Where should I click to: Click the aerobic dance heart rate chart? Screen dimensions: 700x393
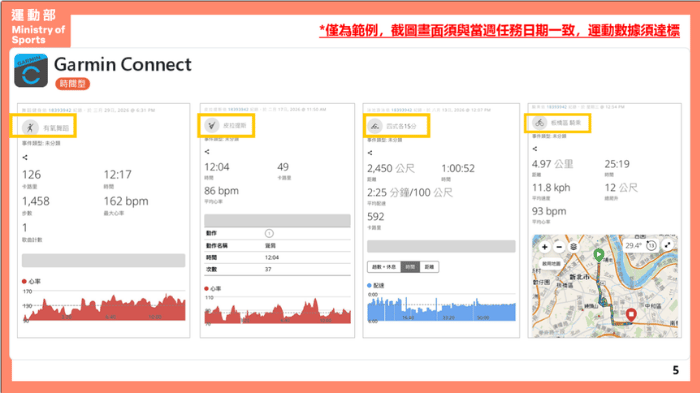pyautogui.click(x=104, y=306)
